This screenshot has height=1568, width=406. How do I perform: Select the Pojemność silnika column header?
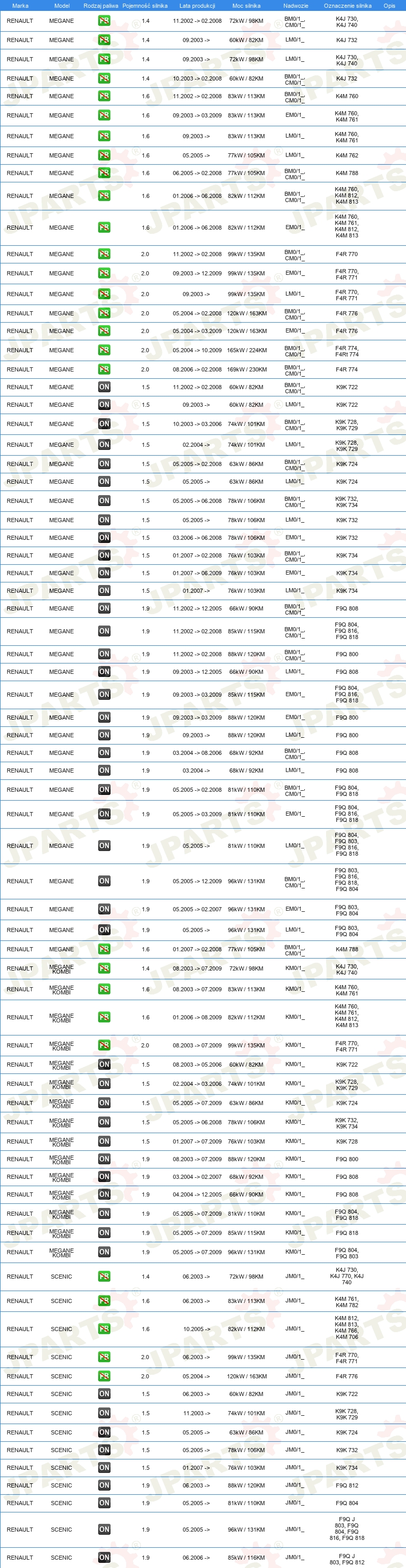point(145,6)
